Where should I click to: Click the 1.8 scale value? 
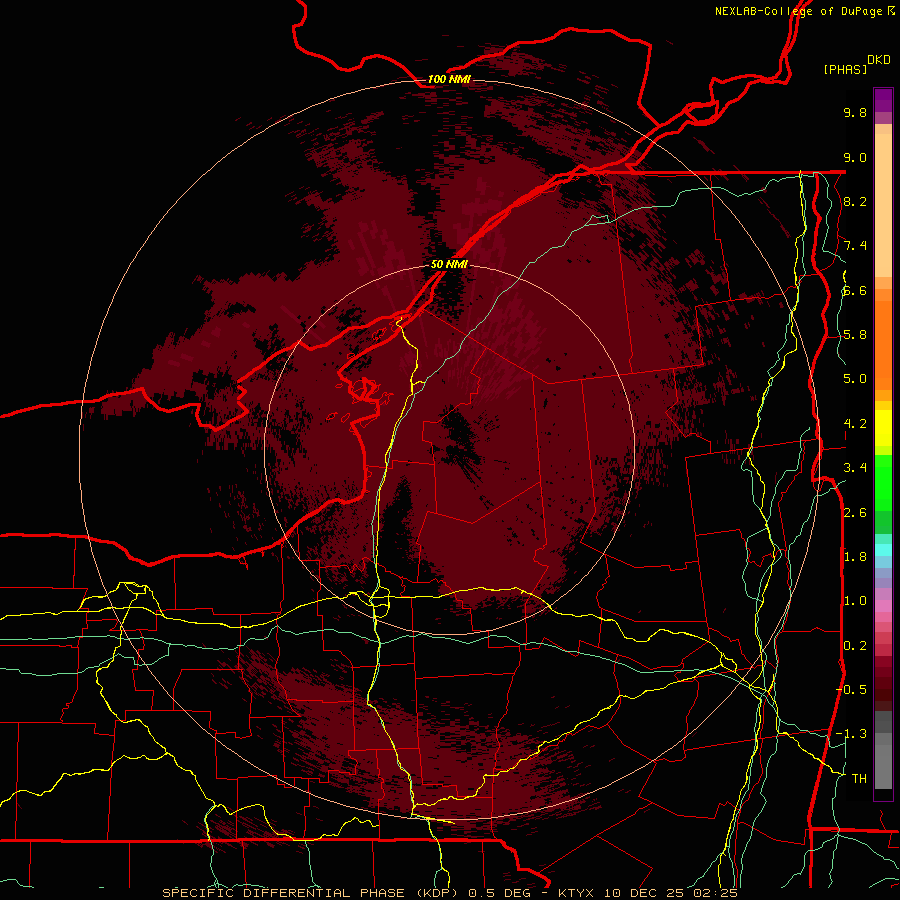coord(855,557)
